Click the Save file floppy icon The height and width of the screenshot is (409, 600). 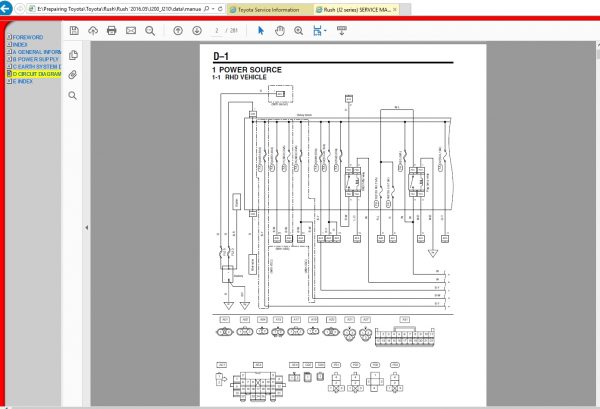(74, 31)
